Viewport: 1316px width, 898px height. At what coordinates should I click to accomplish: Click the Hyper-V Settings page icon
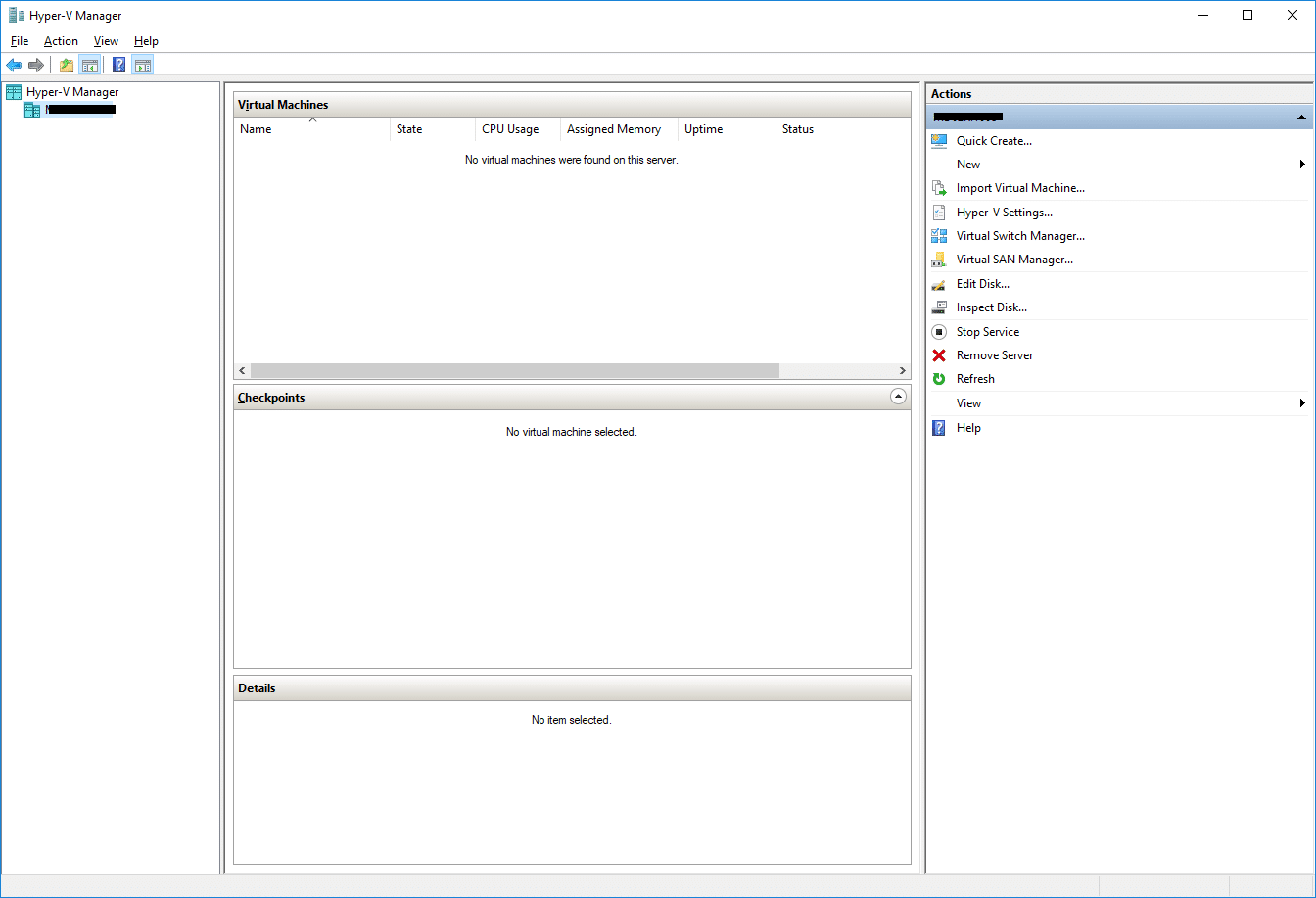pos(939,213)
